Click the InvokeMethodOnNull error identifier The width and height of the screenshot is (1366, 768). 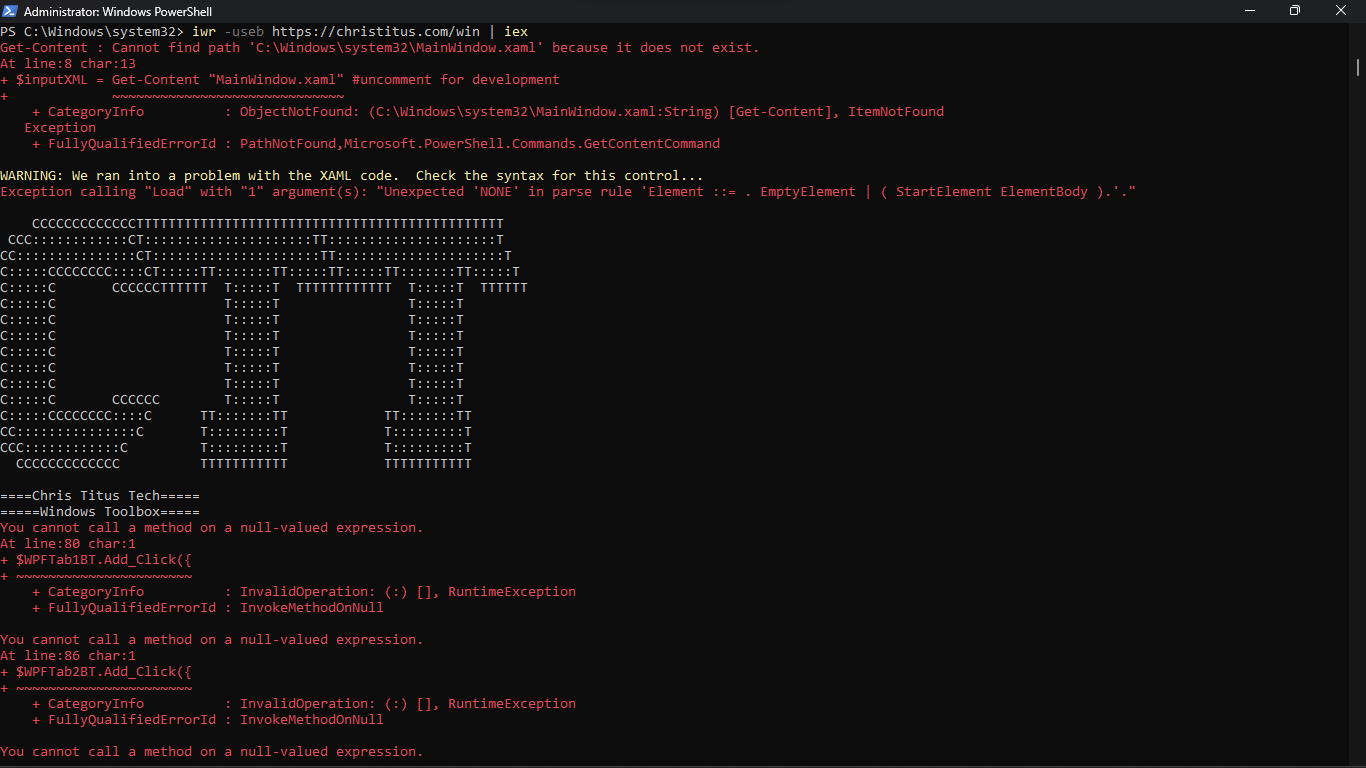coord(310,607)
